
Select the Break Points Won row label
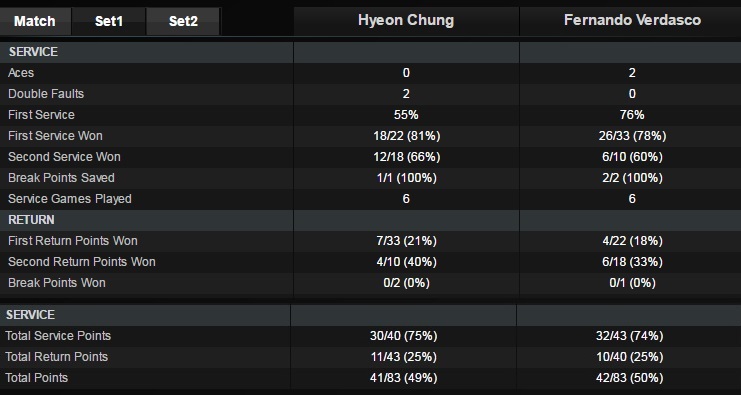[x=57, y=283]
